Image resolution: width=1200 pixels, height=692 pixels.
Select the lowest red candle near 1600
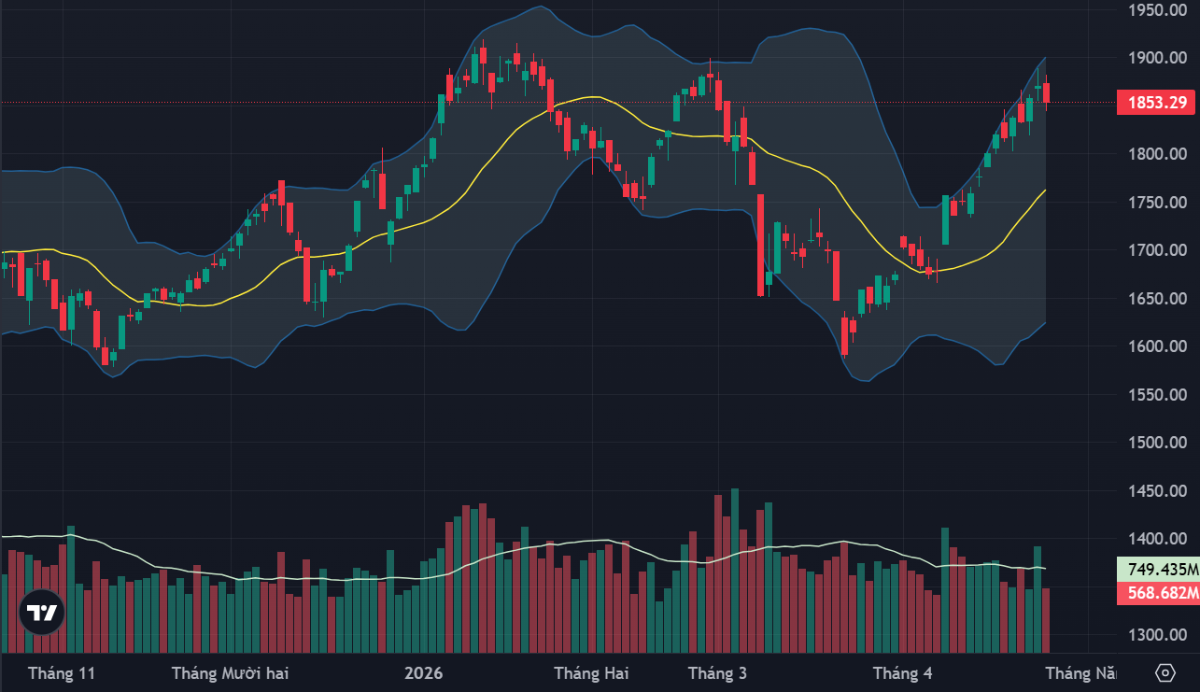[845, 337]
